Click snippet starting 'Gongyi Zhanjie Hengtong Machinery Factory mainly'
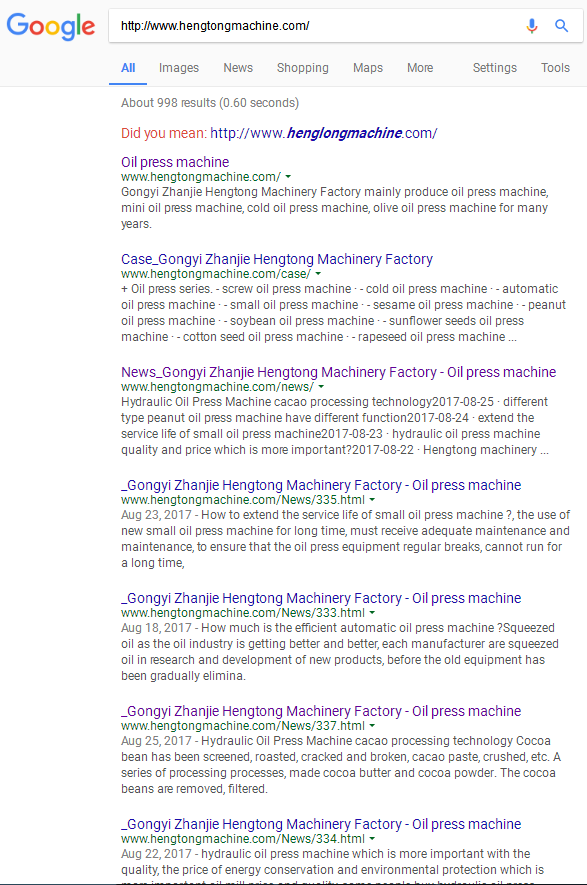Viewport: 587px width, 885px height. tap(335, 208)
